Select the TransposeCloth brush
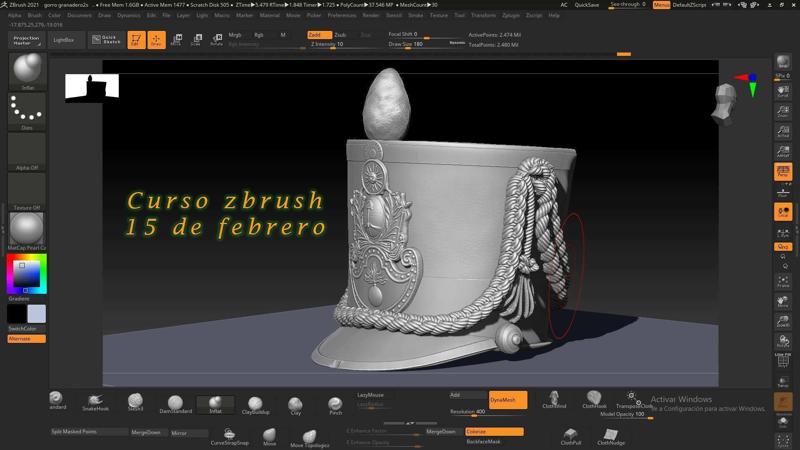 (x=632, y=397)
